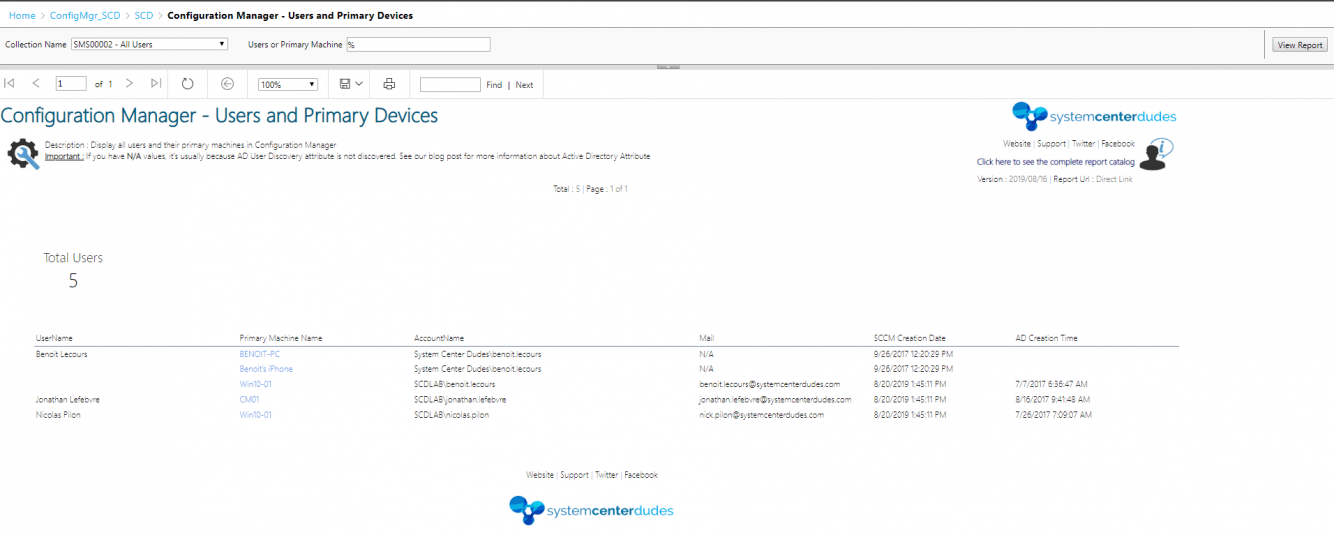Go to first page icon in toolbar
The width and height of the screenshot is (1334, 537).
(x=10, y=84)
